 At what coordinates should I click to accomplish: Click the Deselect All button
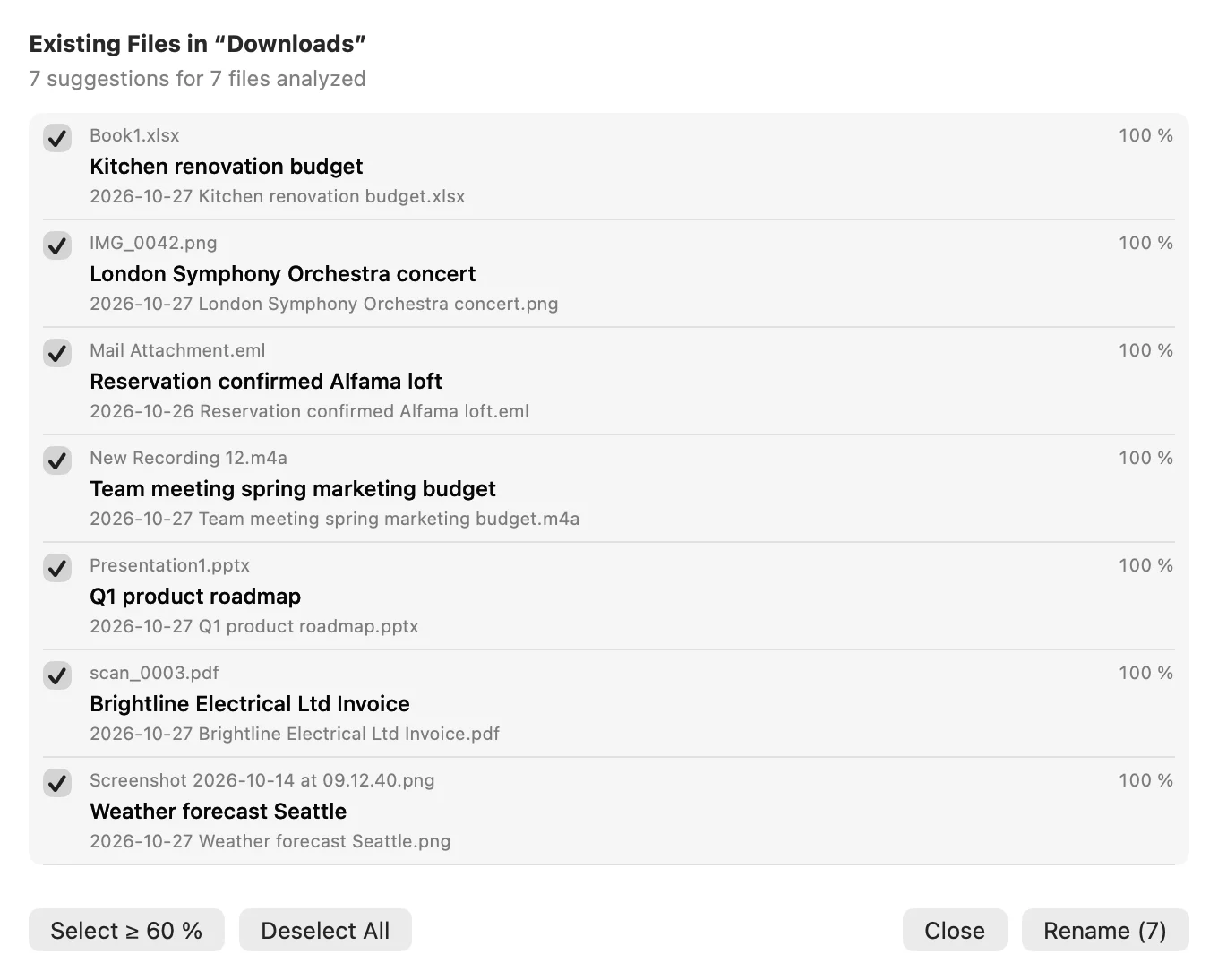pos(325,930)
